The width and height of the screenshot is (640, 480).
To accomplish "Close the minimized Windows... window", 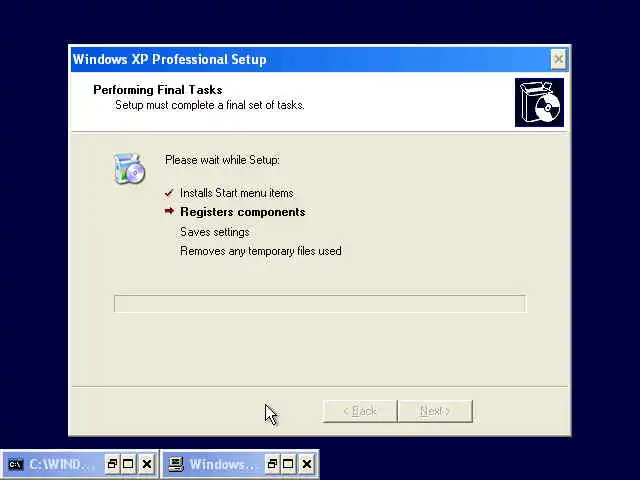I will pyautogui.click(x=307, y=464).
